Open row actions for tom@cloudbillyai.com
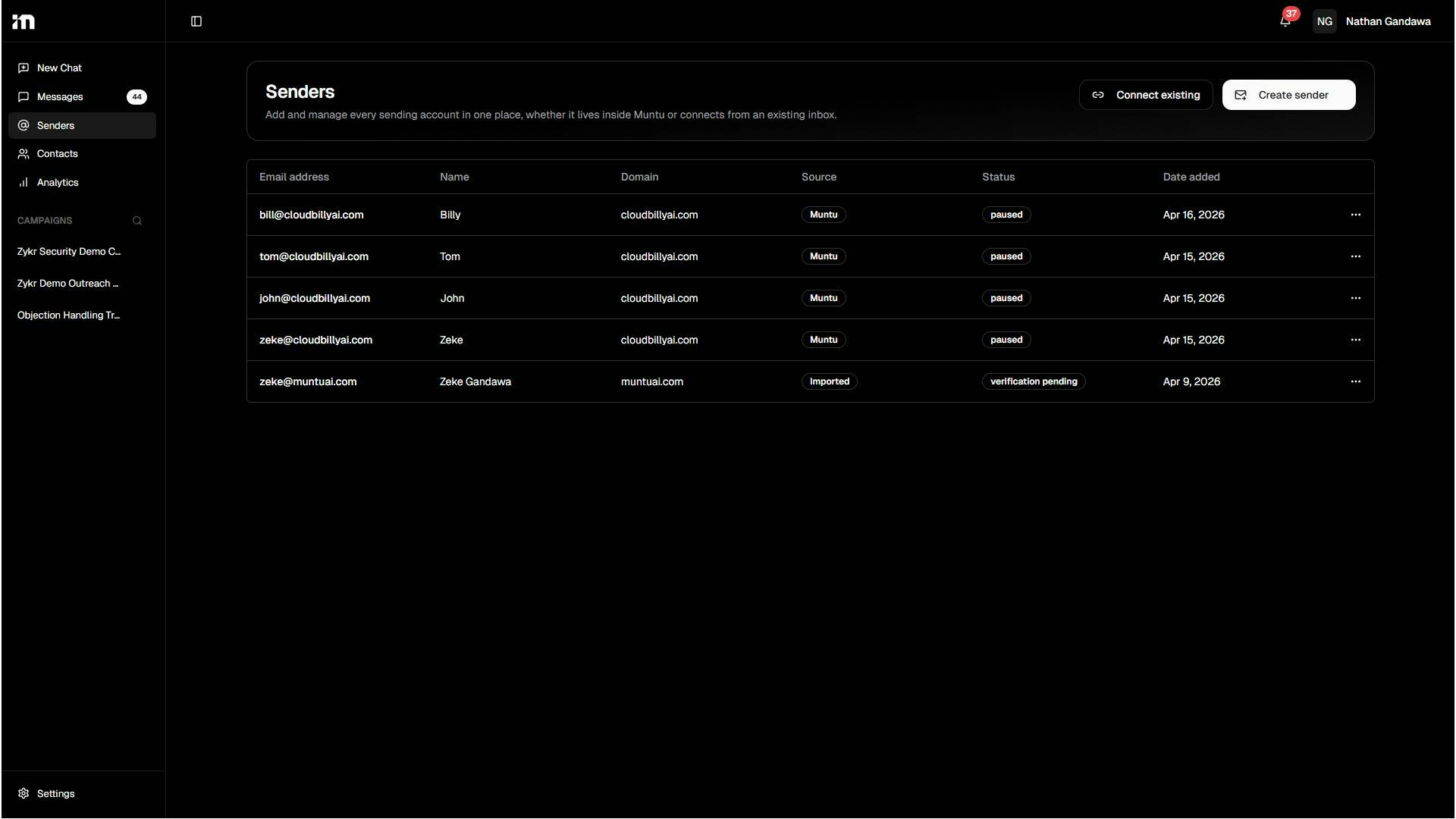The width and height of the screenshot is (1456, 819). 1356,257
